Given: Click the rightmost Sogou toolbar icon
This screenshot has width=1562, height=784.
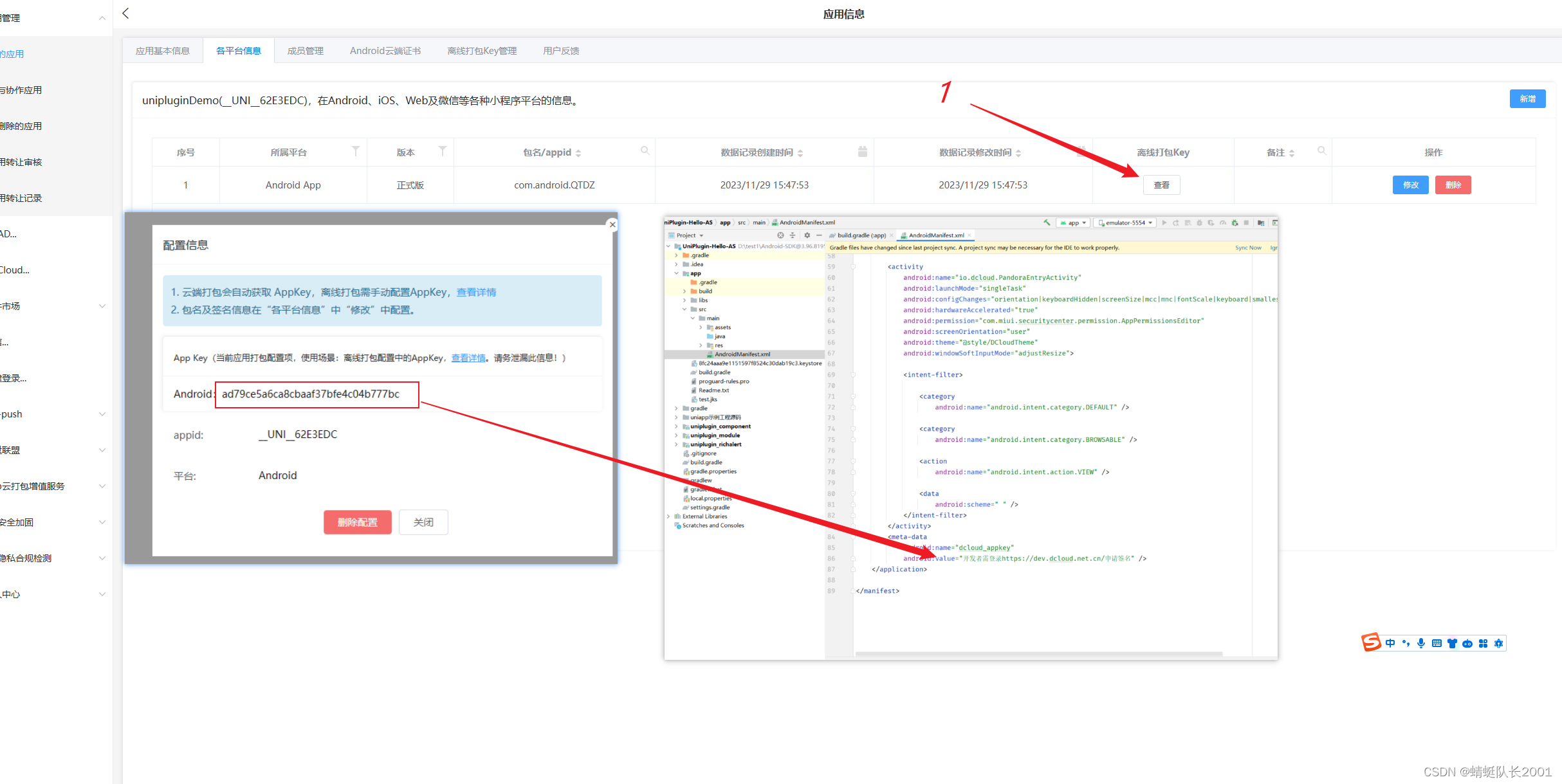Looking at the screenshot, I should click(x=1498, y=643).
